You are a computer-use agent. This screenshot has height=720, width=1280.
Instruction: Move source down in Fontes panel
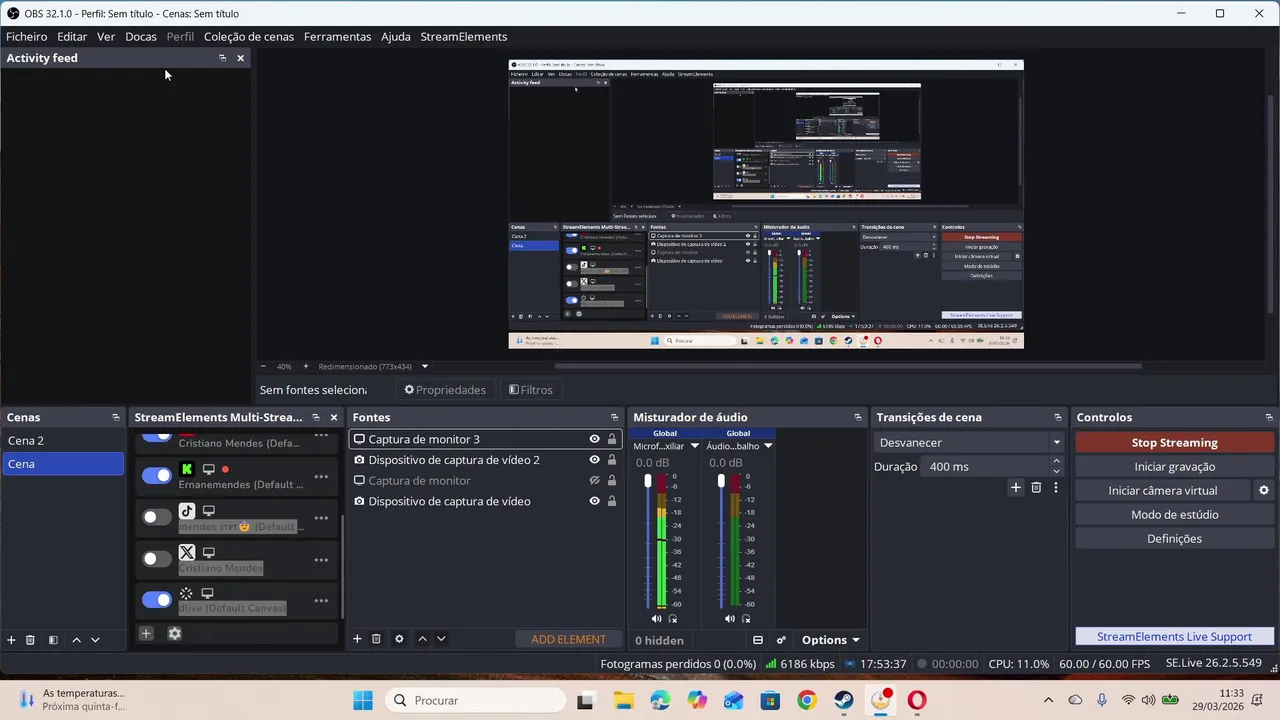click(x=441, y=639)
